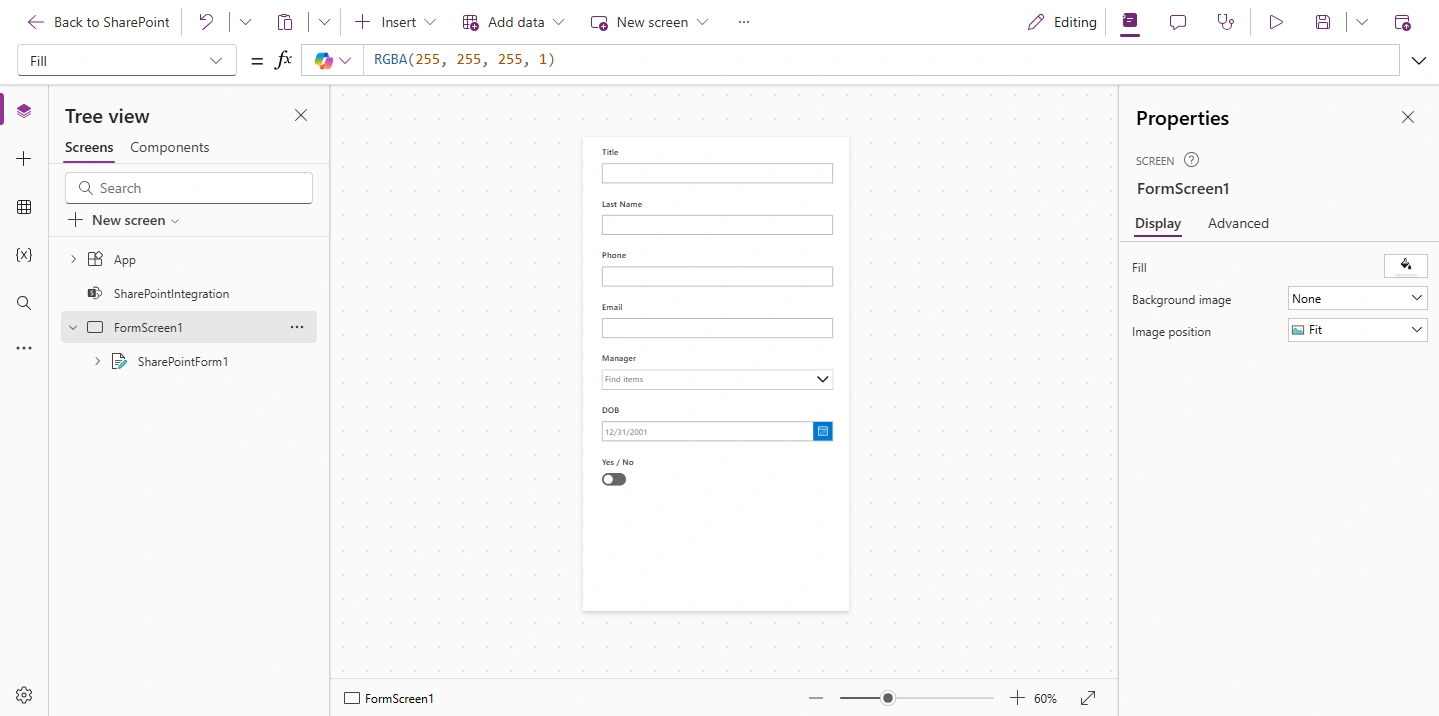This screenshot has height=716, width=1439.
Task: Expand the App tree node
Action: pyautogui.click(x=73, y=260)
